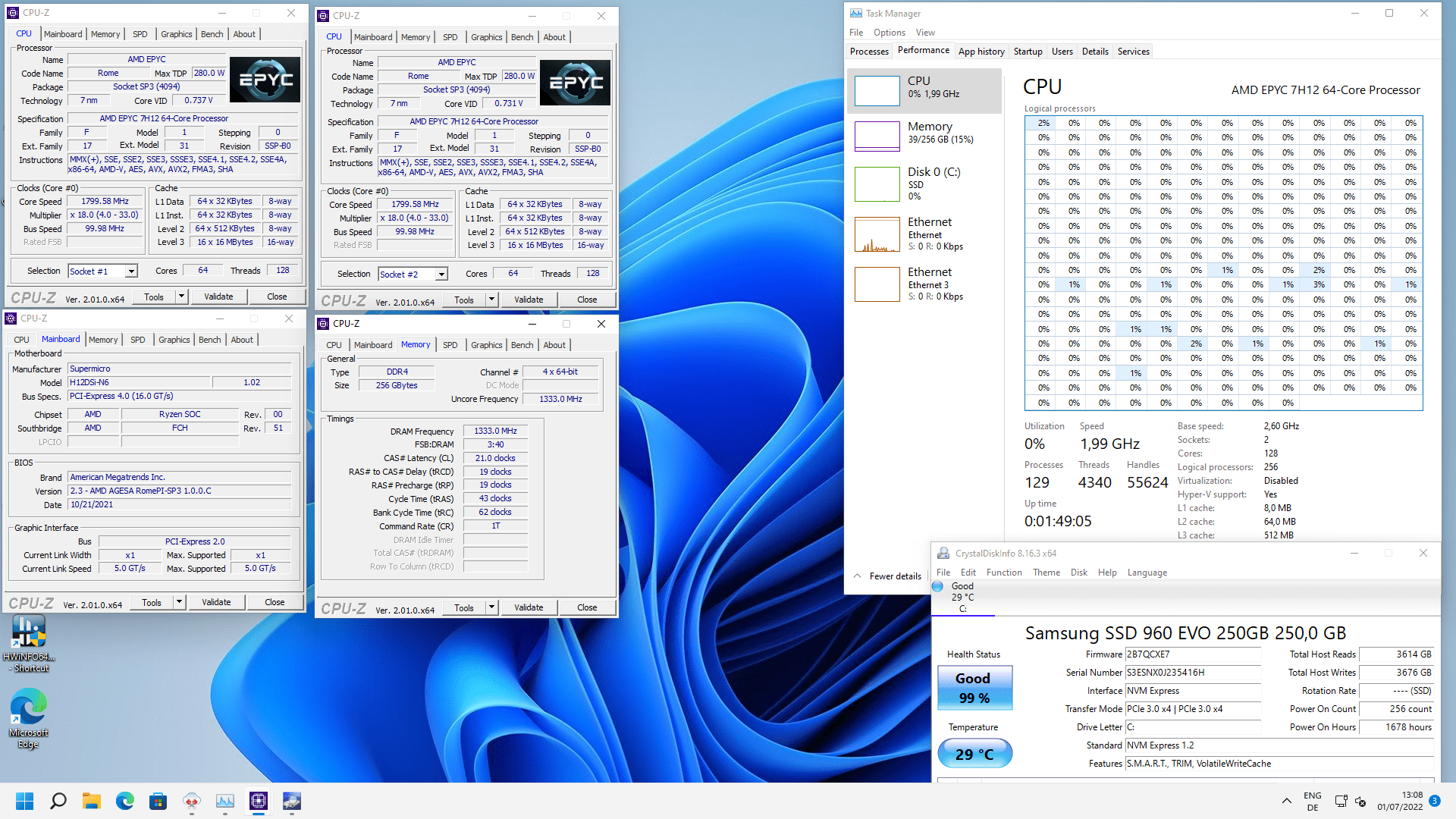Switch to Task Manager taskbar icon
The height and width of the screenshot is (819, 1456).
(225, 801)
